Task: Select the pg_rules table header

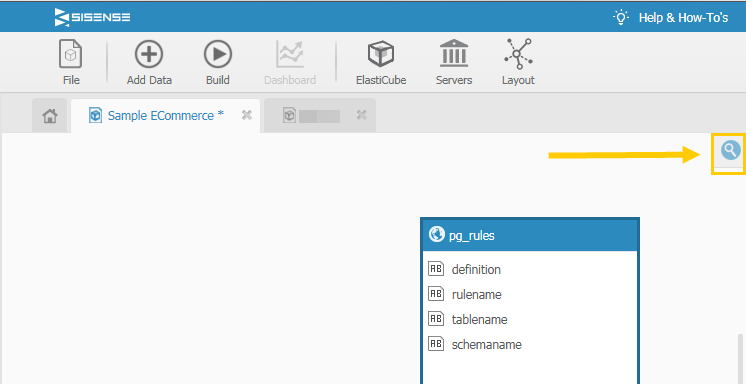Action: point(530,236)
